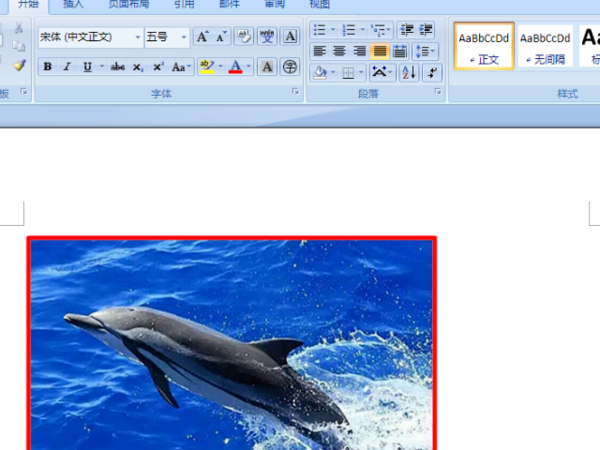Toggle subscript formatting
Viewport: 600px width, 450px height.
(x=138, y=67)
